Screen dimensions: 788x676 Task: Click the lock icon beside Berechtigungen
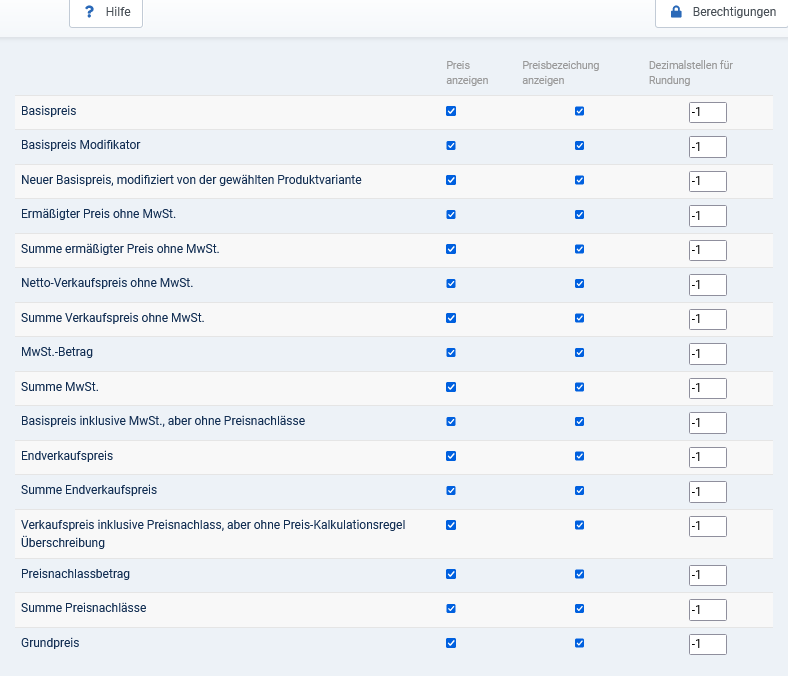676,12
